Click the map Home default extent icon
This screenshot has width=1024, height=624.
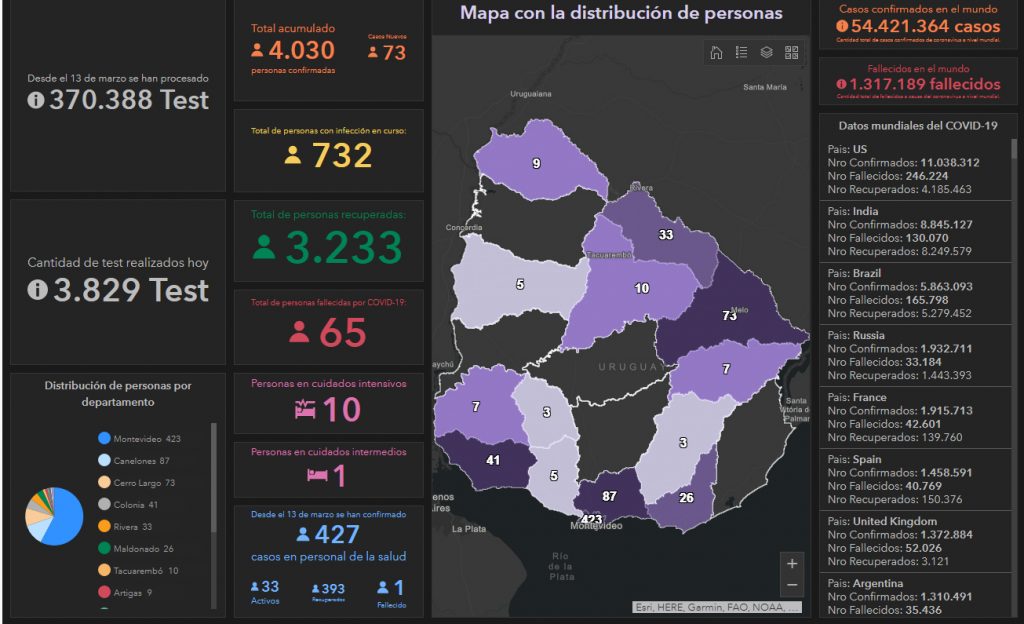716,53
